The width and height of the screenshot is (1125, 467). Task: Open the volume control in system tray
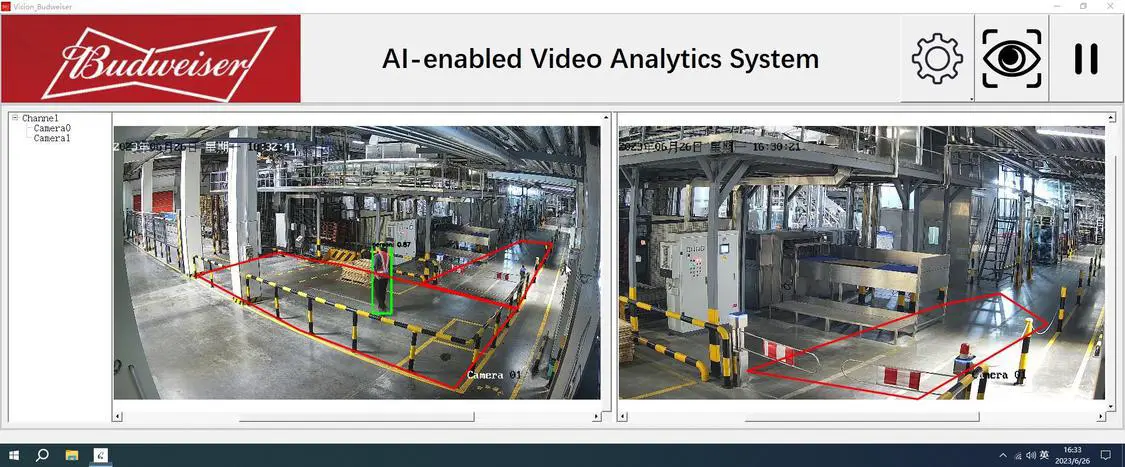coord(1031,455)
